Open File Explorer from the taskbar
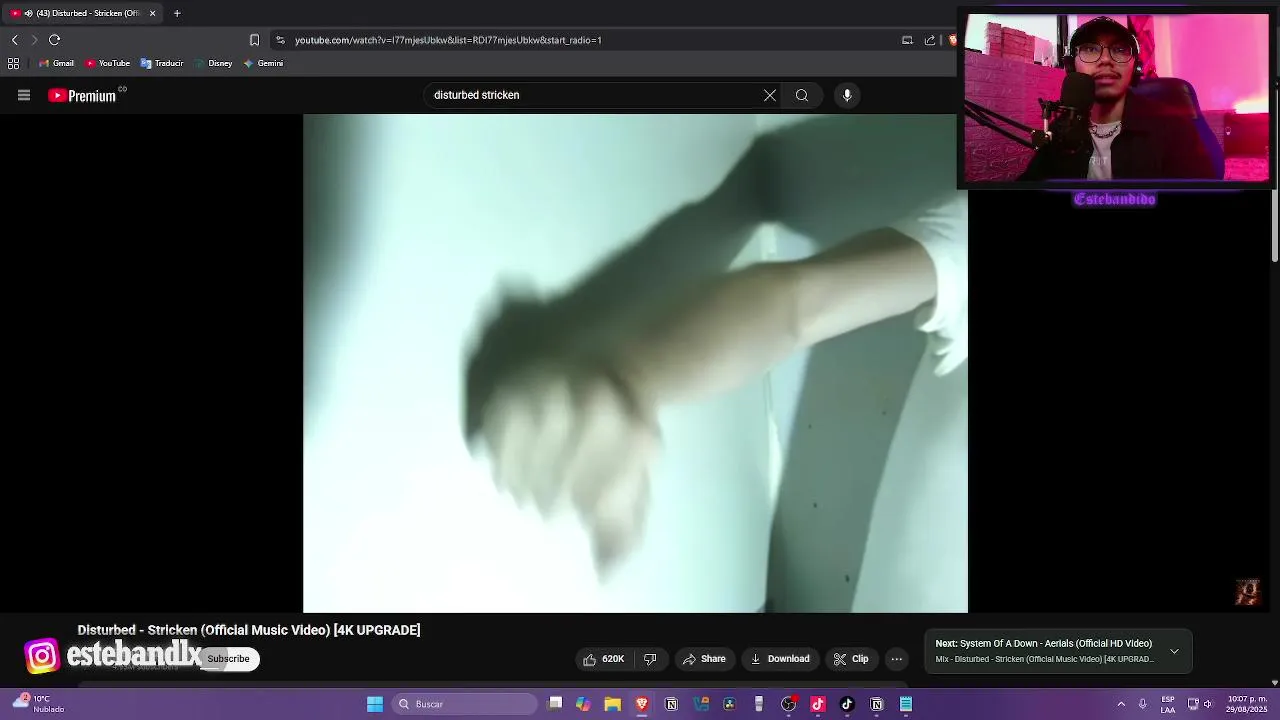 click(612, 704)
